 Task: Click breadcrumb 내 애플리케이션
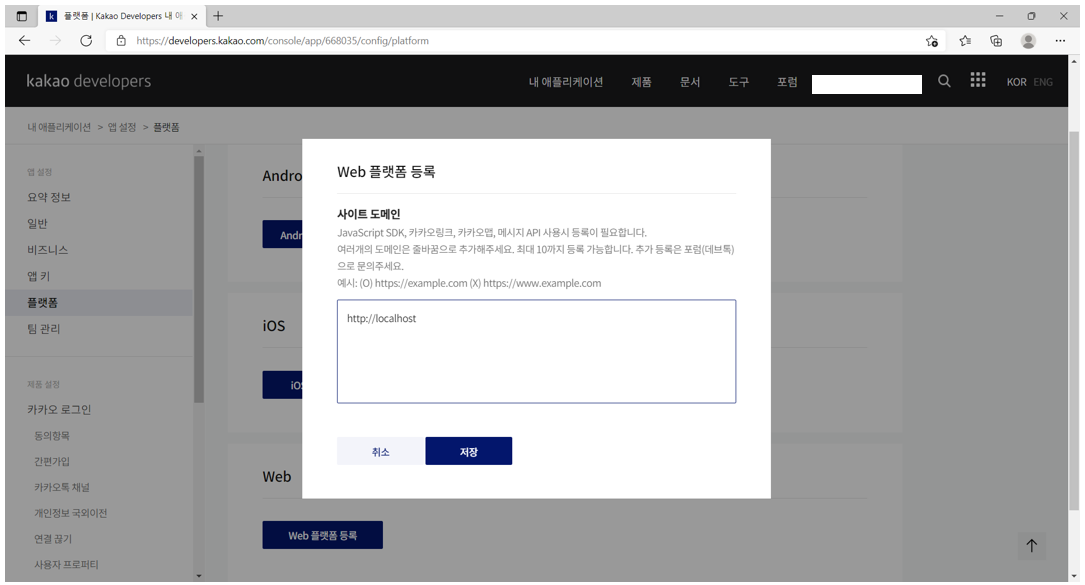[x=59, y=127]
